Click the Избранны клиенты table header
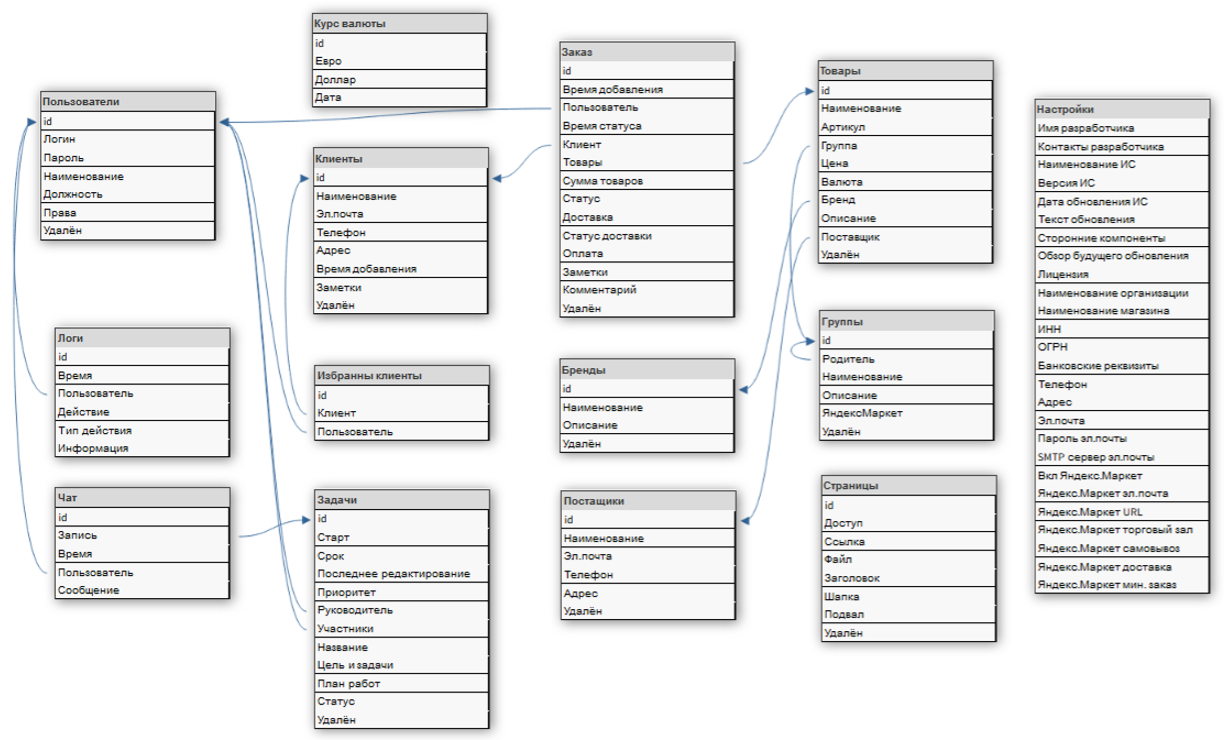Screen dimensions: 1224x740 pyautogui.click(x=401, y=375)
